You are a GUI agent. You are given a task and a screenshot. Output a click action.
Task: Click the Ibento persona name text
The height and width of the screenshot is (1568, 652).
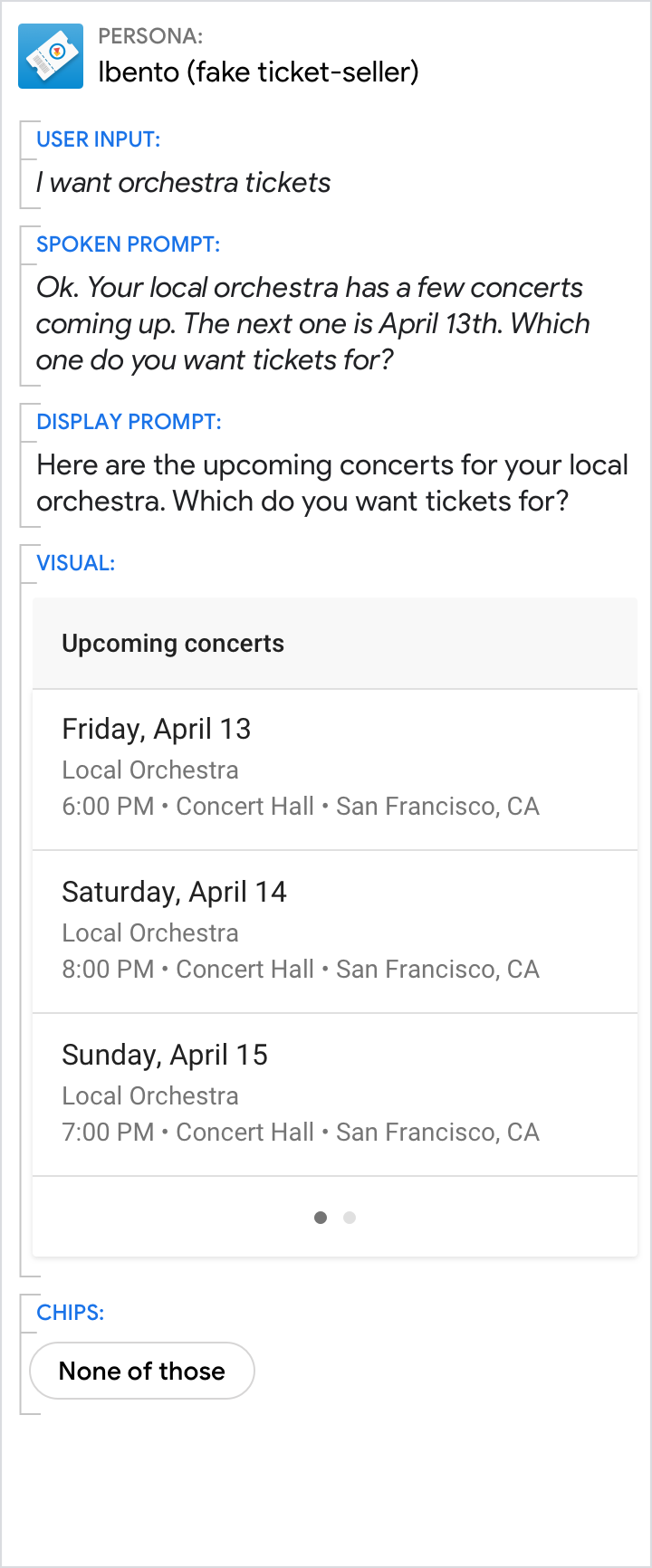(x=258, y=72)
